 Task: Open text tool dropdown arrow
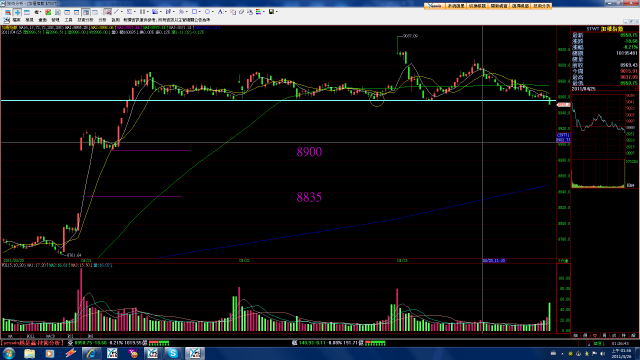tap(226, 12)
